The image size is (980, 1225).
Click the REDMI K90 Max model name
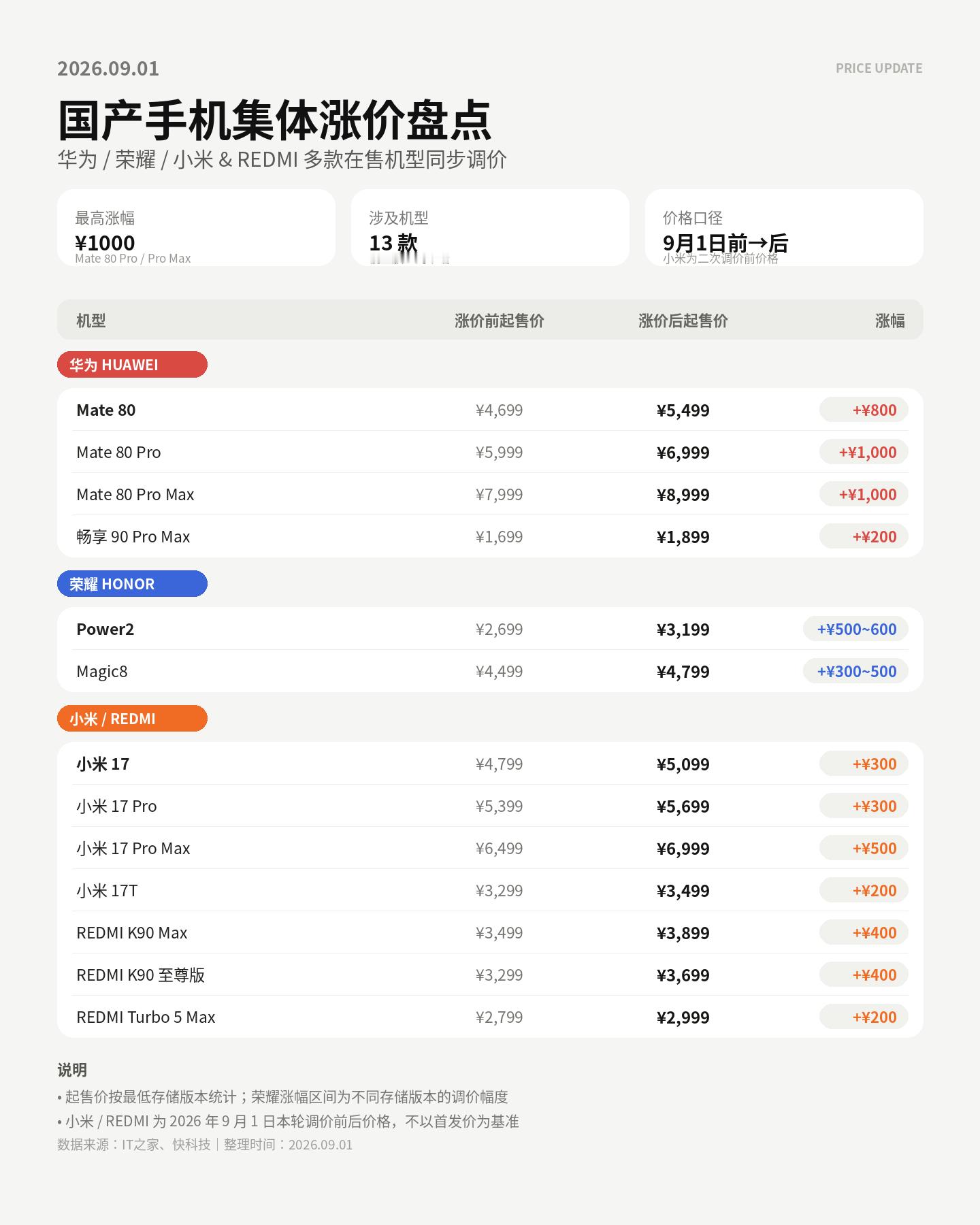tap(132, 933)
